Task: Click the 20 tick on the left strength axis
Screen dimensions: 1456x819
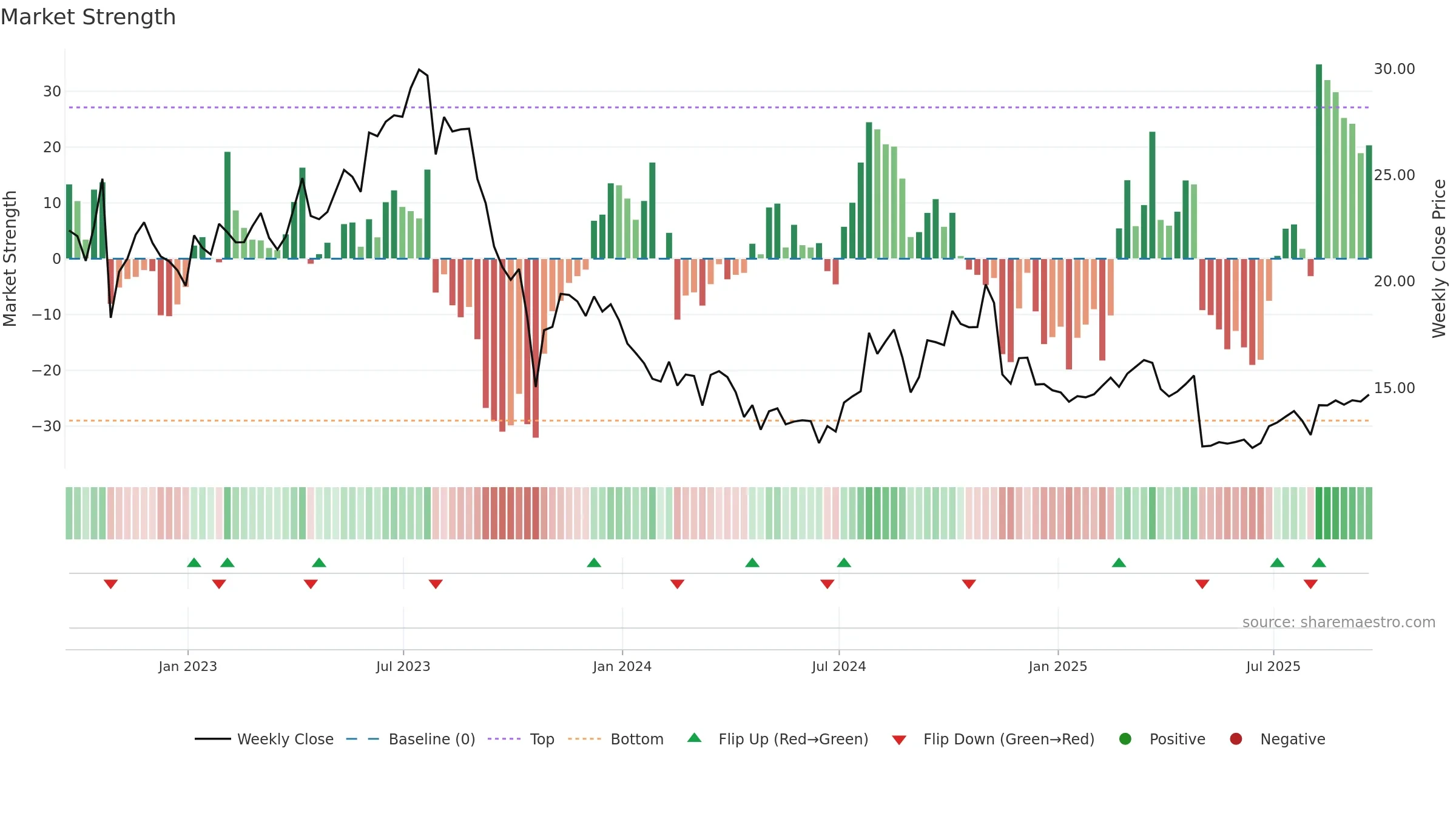Action: tap(52, 147)
